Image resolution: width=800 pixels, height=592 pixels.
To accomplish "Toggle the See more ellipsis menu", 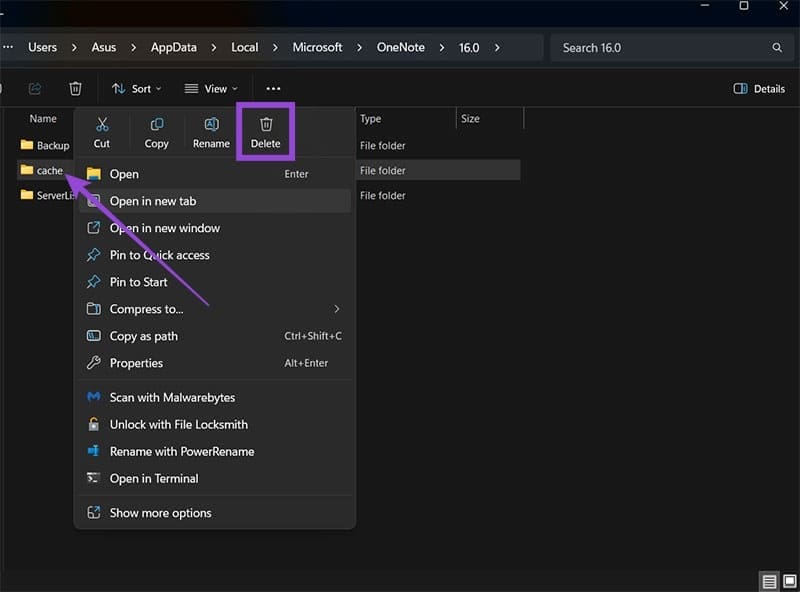I will (273, 88).
